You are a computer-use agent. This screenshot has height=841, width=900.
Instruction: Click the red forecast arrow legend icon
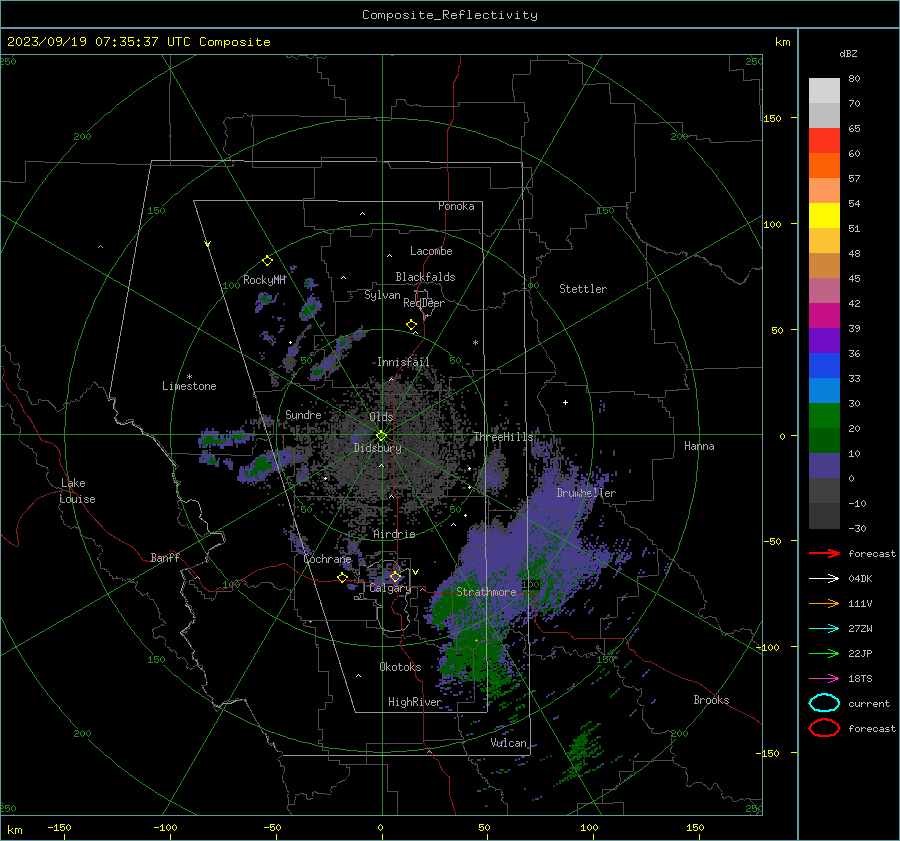[x=824, y=553]
